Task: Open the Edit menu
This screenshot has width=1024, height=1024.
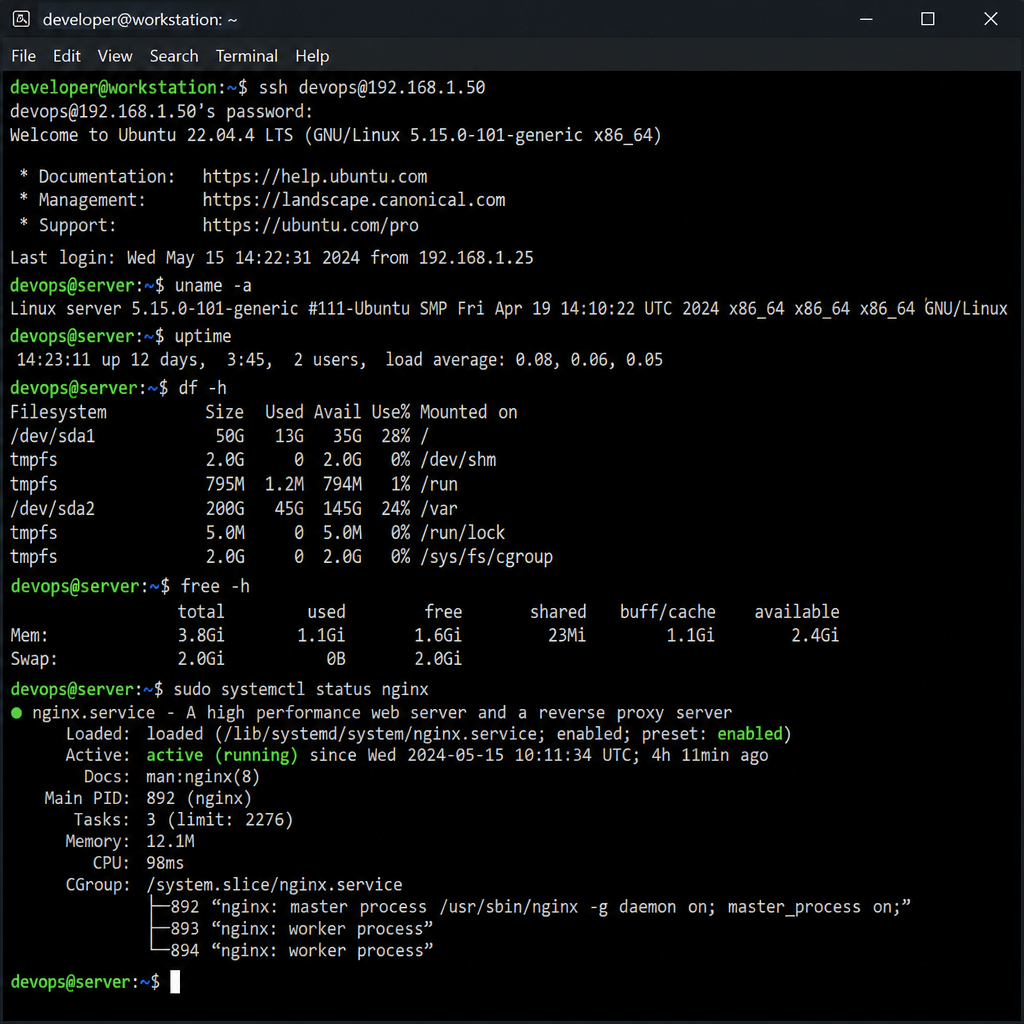Action: point(67,56)
